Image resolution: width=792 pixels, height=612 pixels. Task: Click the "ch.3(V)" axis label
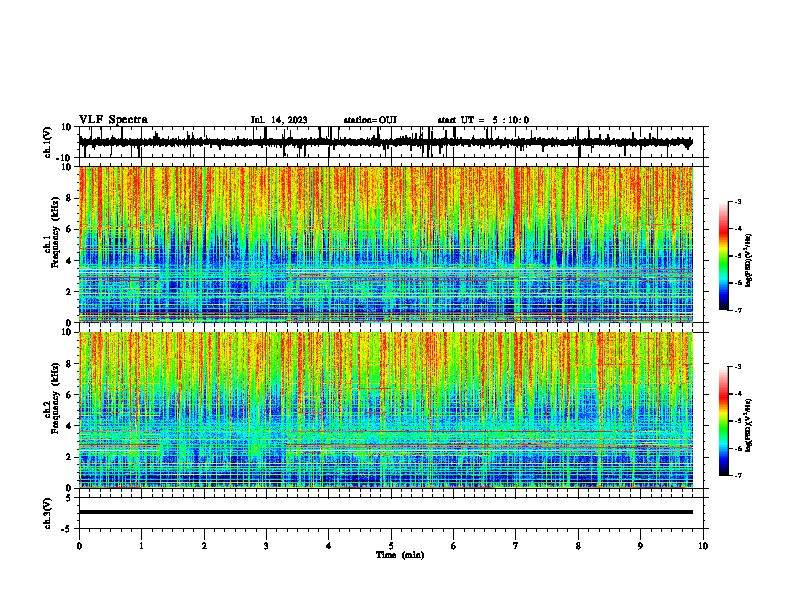(x=48, y=513)
